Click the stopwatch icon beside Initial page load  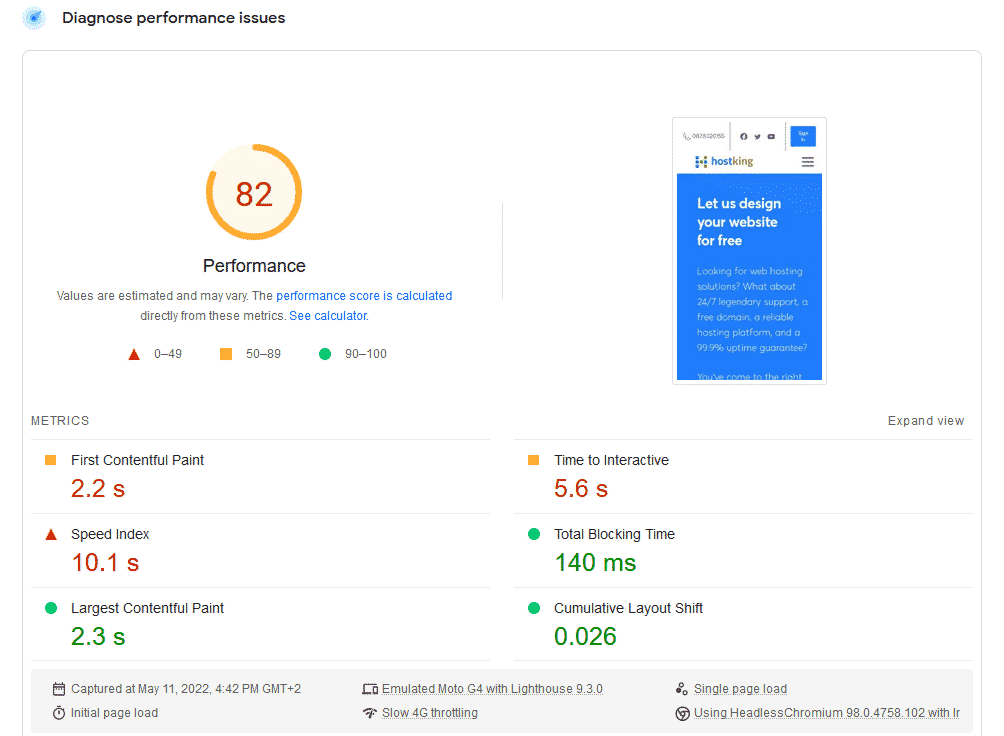[59, 713]
